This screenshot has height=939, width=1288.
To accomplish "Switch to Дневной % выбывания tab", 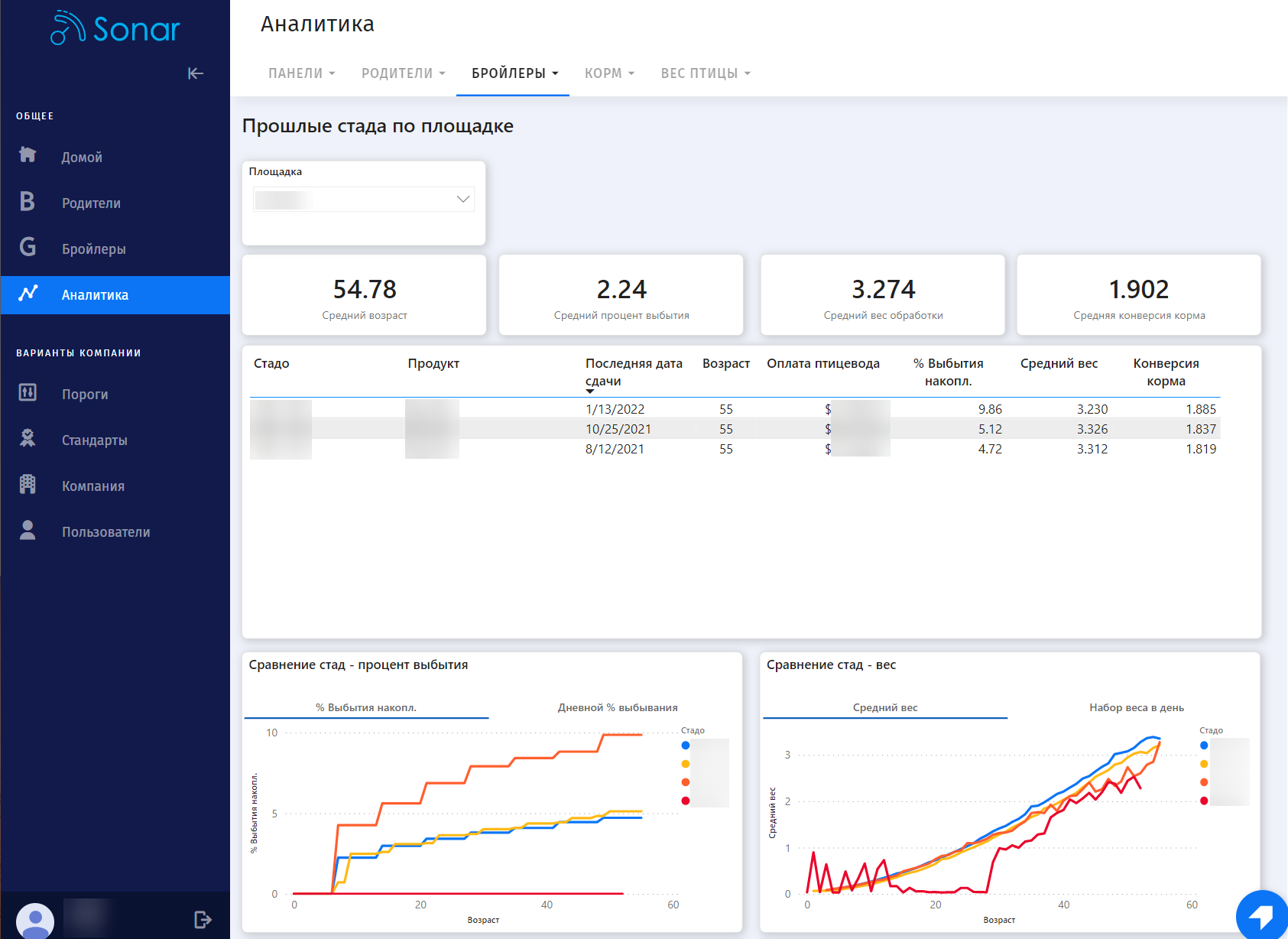I will [618, 708].
